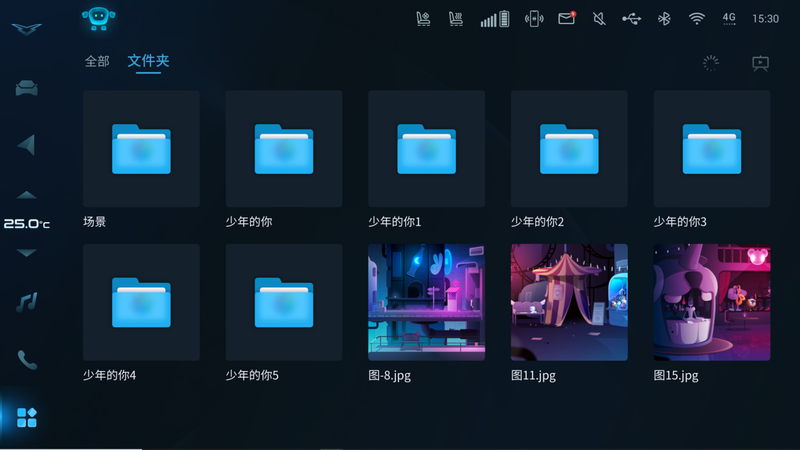Viewport: 800px width, 450px height.
Task: Open the mail notification icon
Action: click(567, 18)
